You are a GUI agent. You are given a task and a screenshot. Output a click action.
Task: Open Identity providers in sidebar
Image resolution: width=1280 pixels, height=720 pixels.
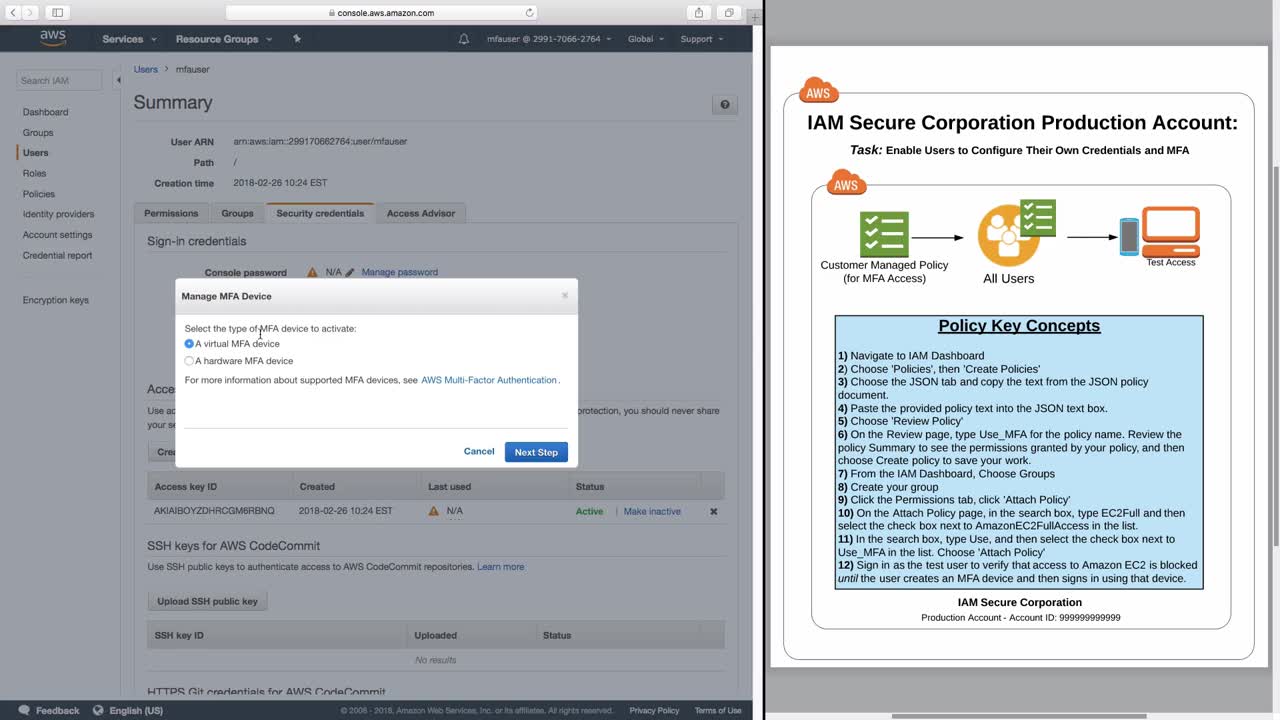pyautogui.click(x=58, y=214)
